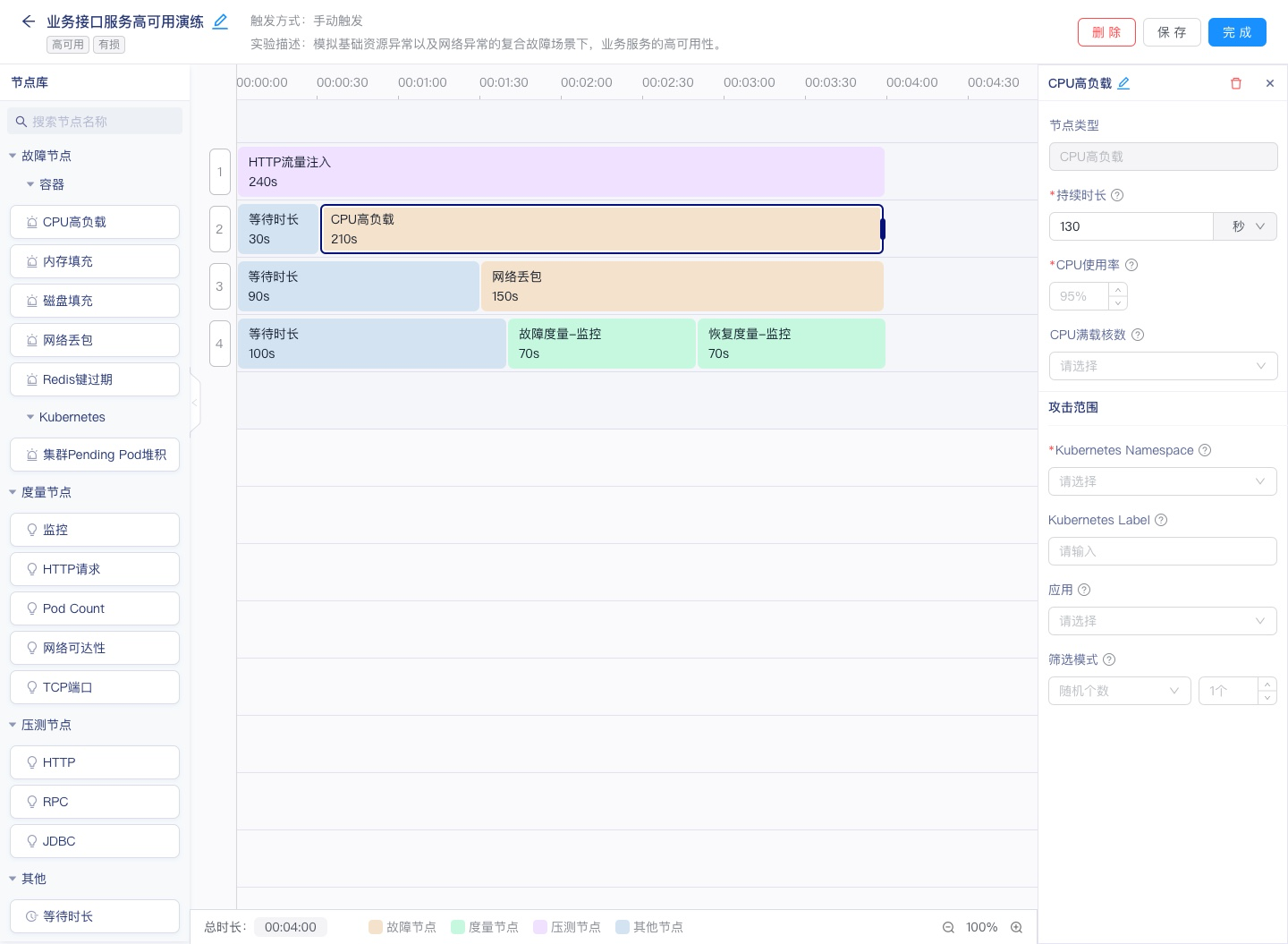Screen dimensions: 1288x944
Task: Select the 故障度量-监控 block on timeline
Action: click(x=601, y=344)
